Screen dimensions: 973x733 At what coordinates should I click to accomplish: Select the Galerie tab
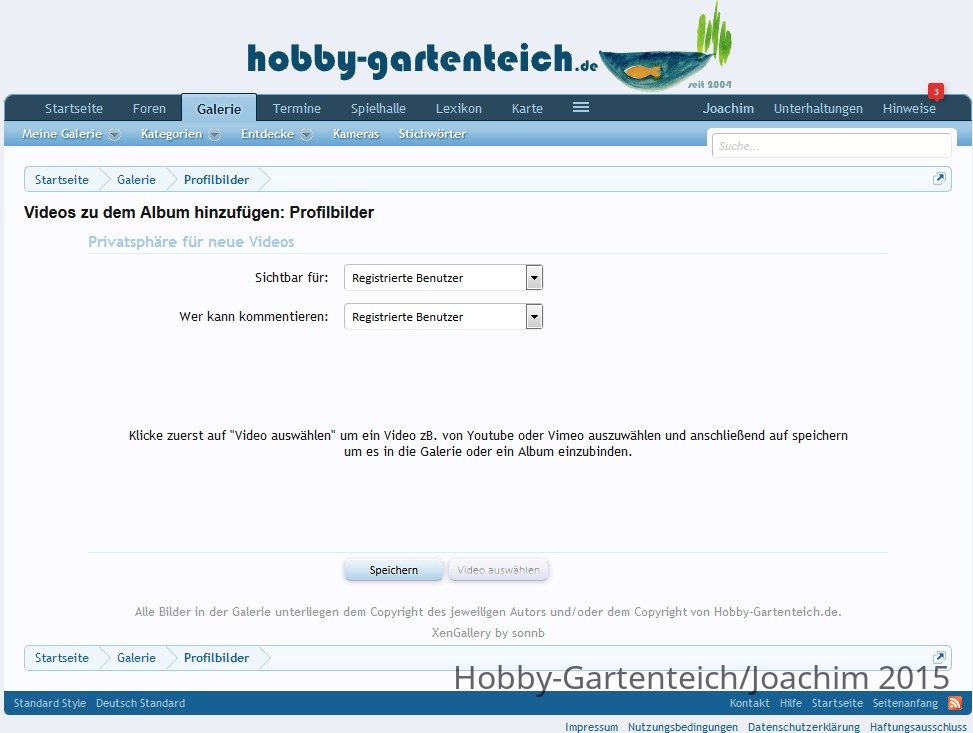[218, 108]
